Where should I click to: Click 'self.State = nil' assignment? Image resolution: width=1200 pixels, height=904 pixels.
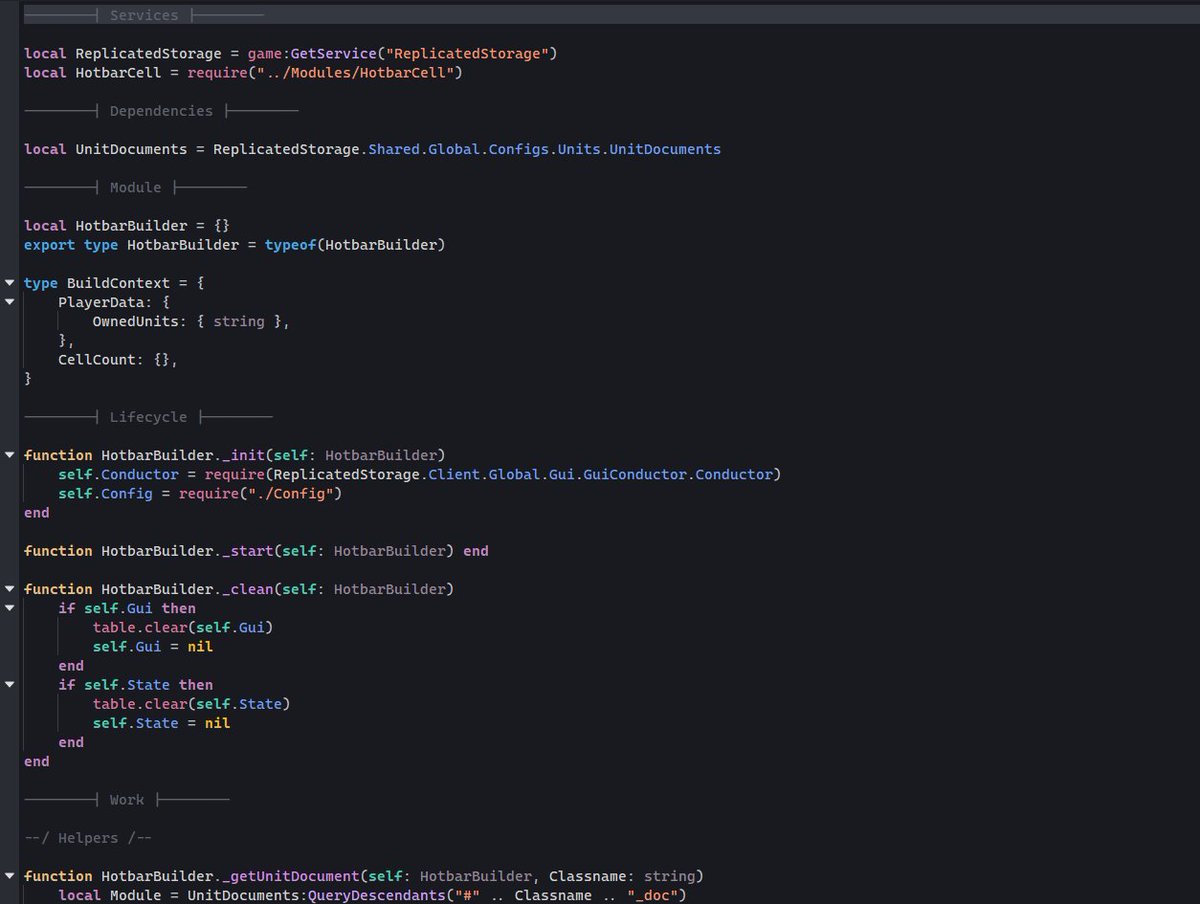point(161,723)
